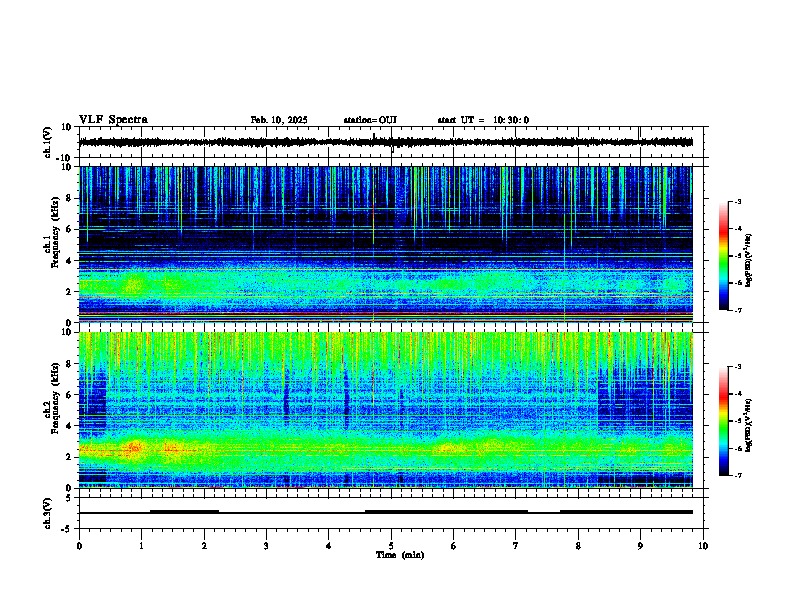Viewport: 792px width, 612px height.
Task: Click the "ch.3(V)" axis label
Action: [x=48, y=513]
